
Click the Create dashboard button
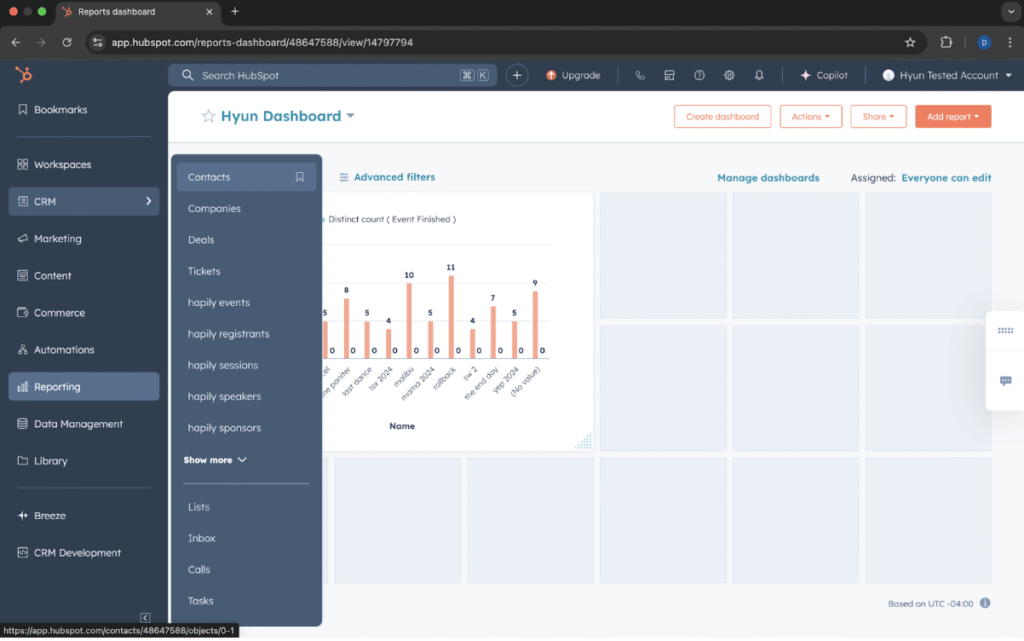(x=722, y=116)
